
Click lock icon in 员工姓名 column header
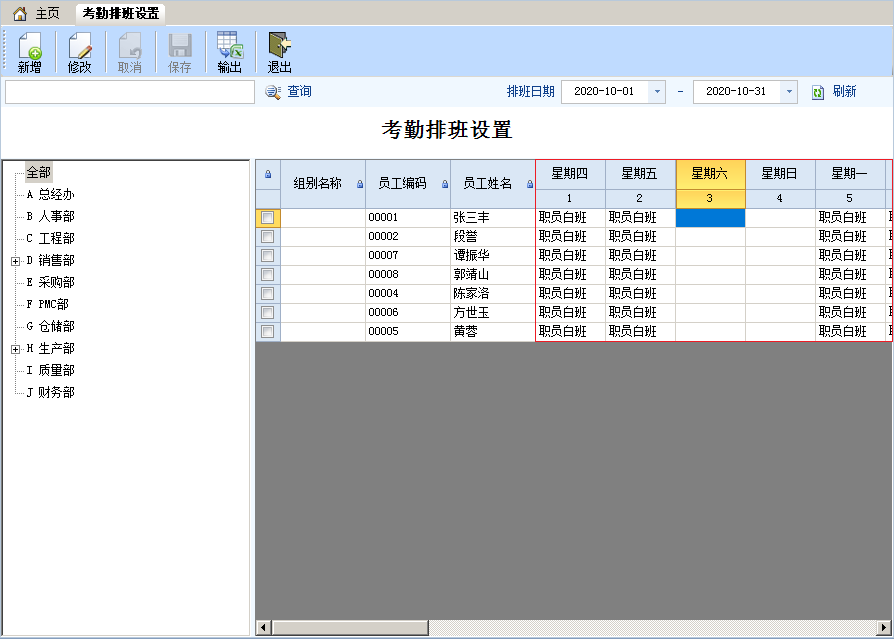[x=530, y=184]
